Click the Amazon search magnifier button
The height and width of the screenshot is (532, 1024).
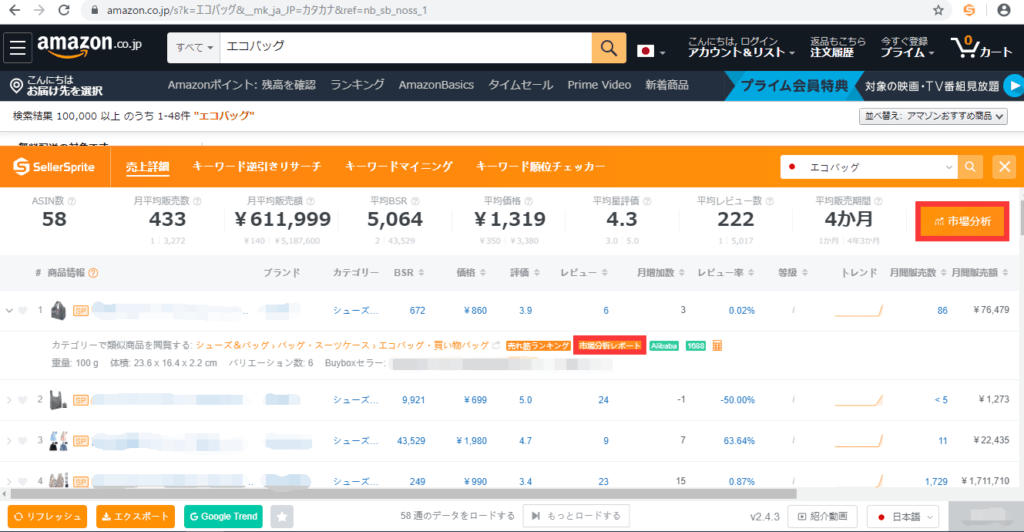pyautogui.click(x=609, y=48)
